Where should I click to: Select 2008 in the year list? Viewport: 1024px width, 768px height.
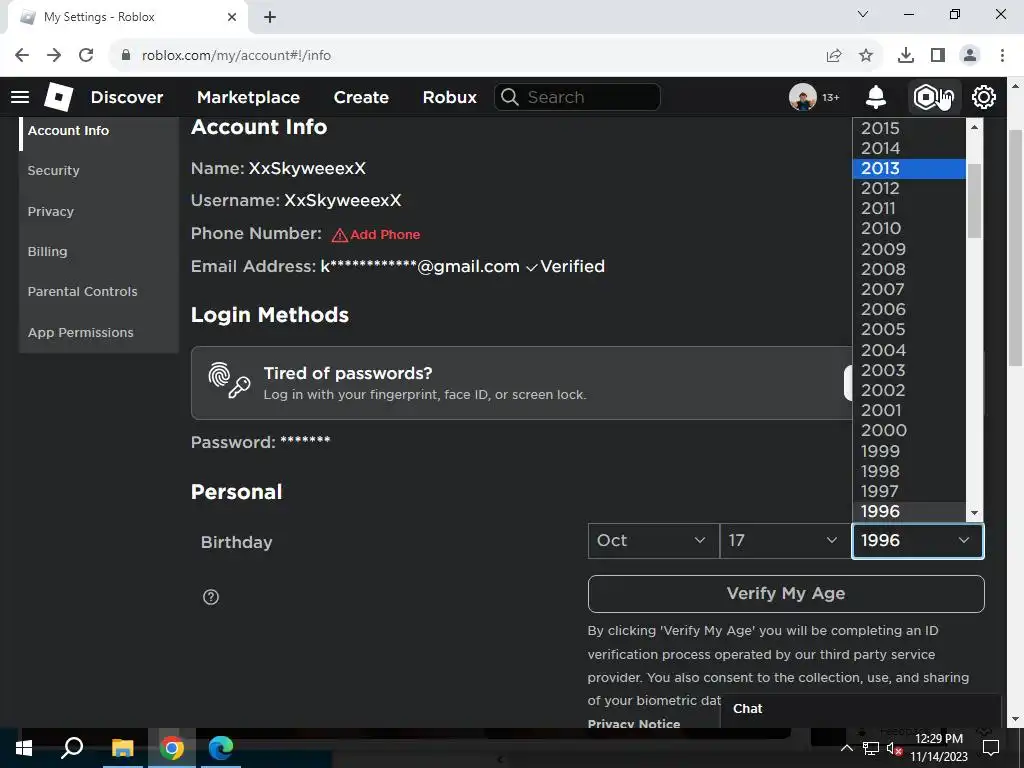tap(909, 269)
